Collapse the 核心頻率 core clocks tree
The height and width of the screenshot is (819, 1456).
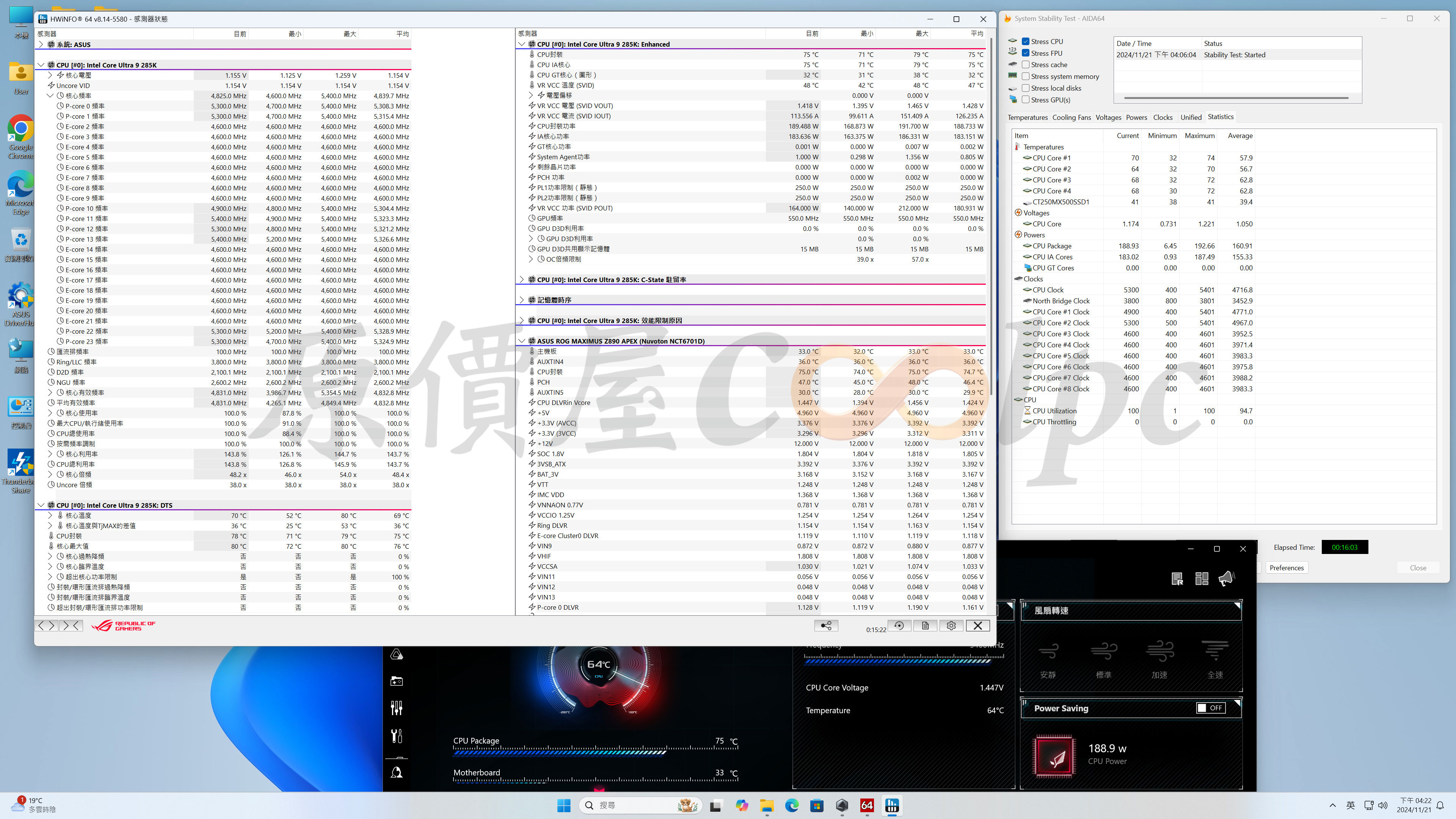(x=50, y=96)
